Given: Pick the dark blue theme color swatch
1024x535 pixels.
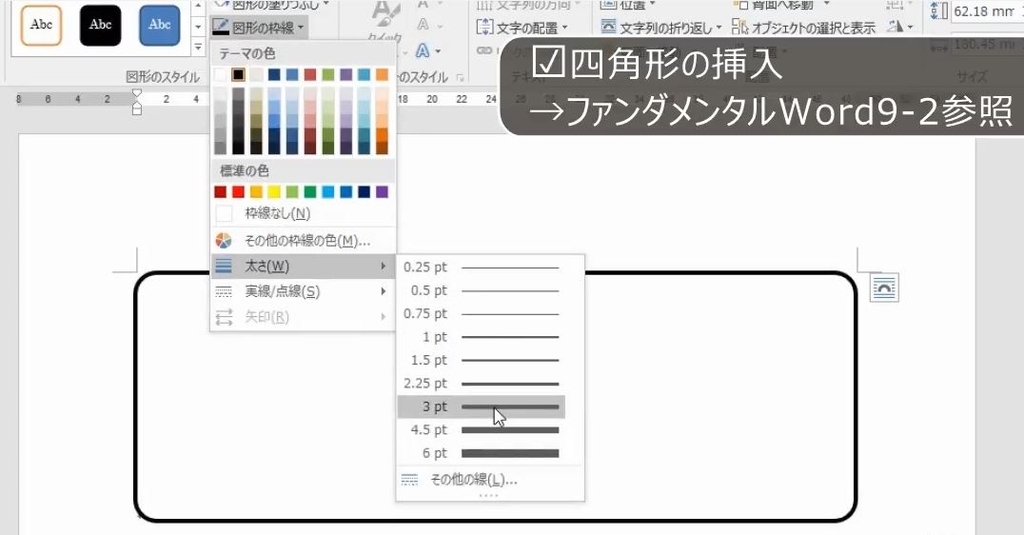Looking at the screenshot, I should tap(274, 74).
